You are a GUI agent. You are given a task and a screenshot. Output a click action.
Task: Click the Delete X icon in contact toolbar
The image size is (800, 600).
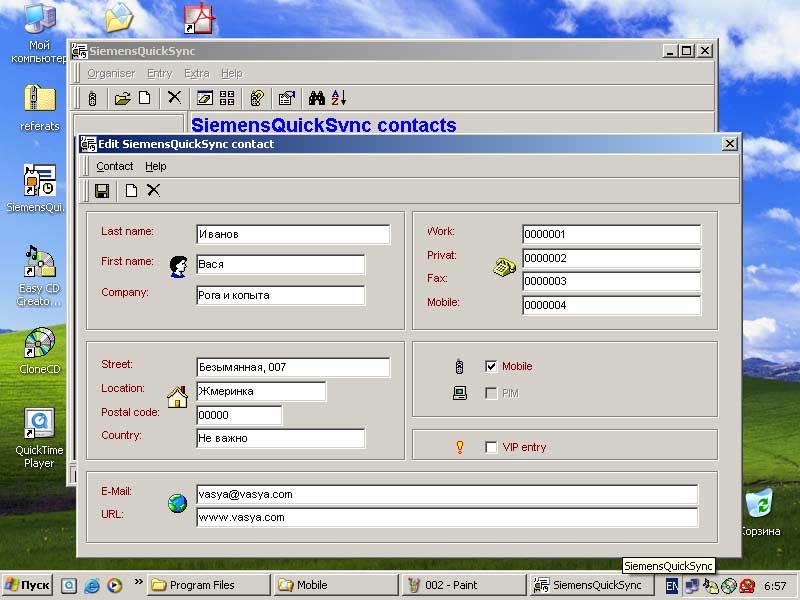[153, 190]
